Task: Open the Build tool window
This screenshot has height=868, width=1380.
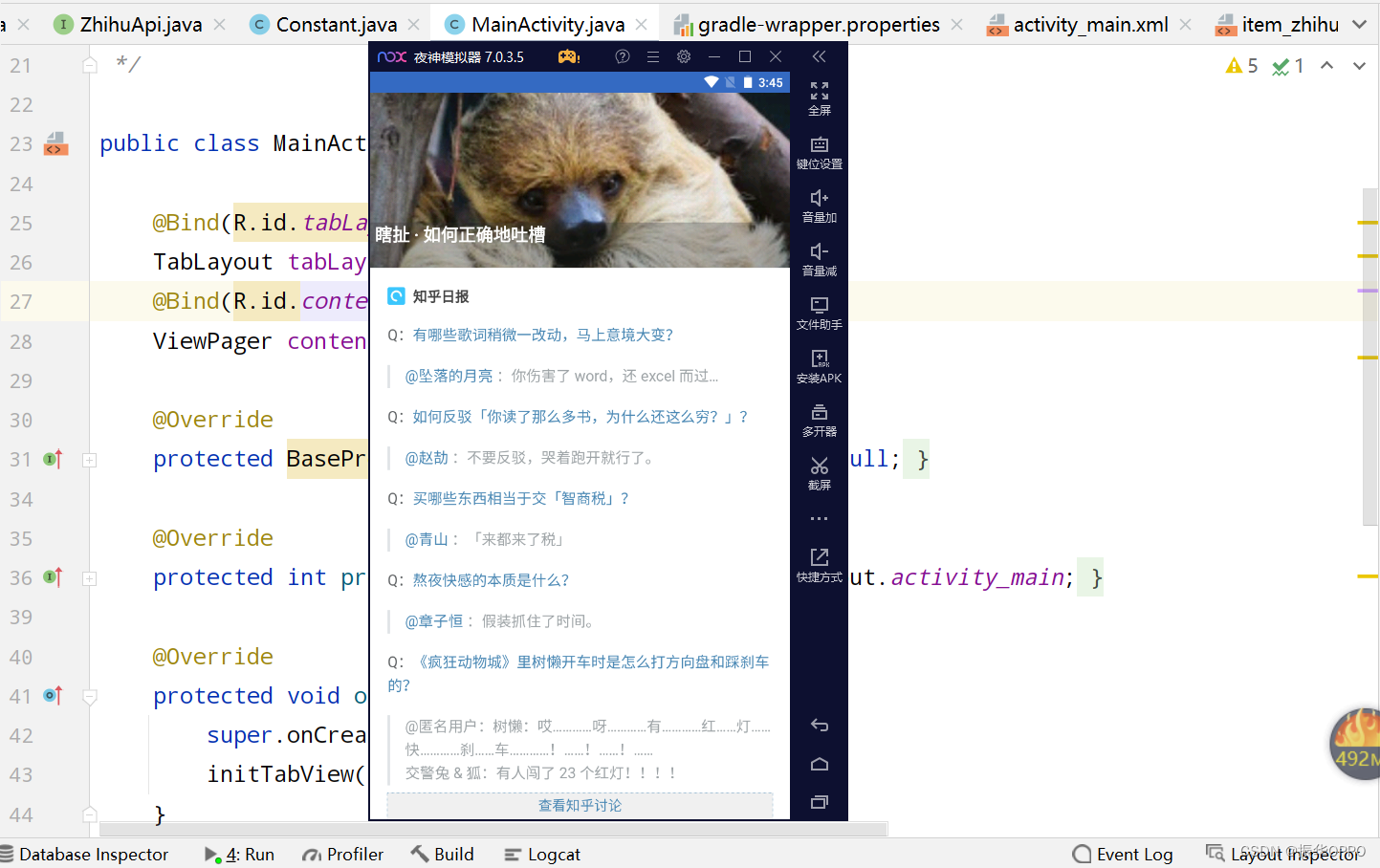Action: 443,854
